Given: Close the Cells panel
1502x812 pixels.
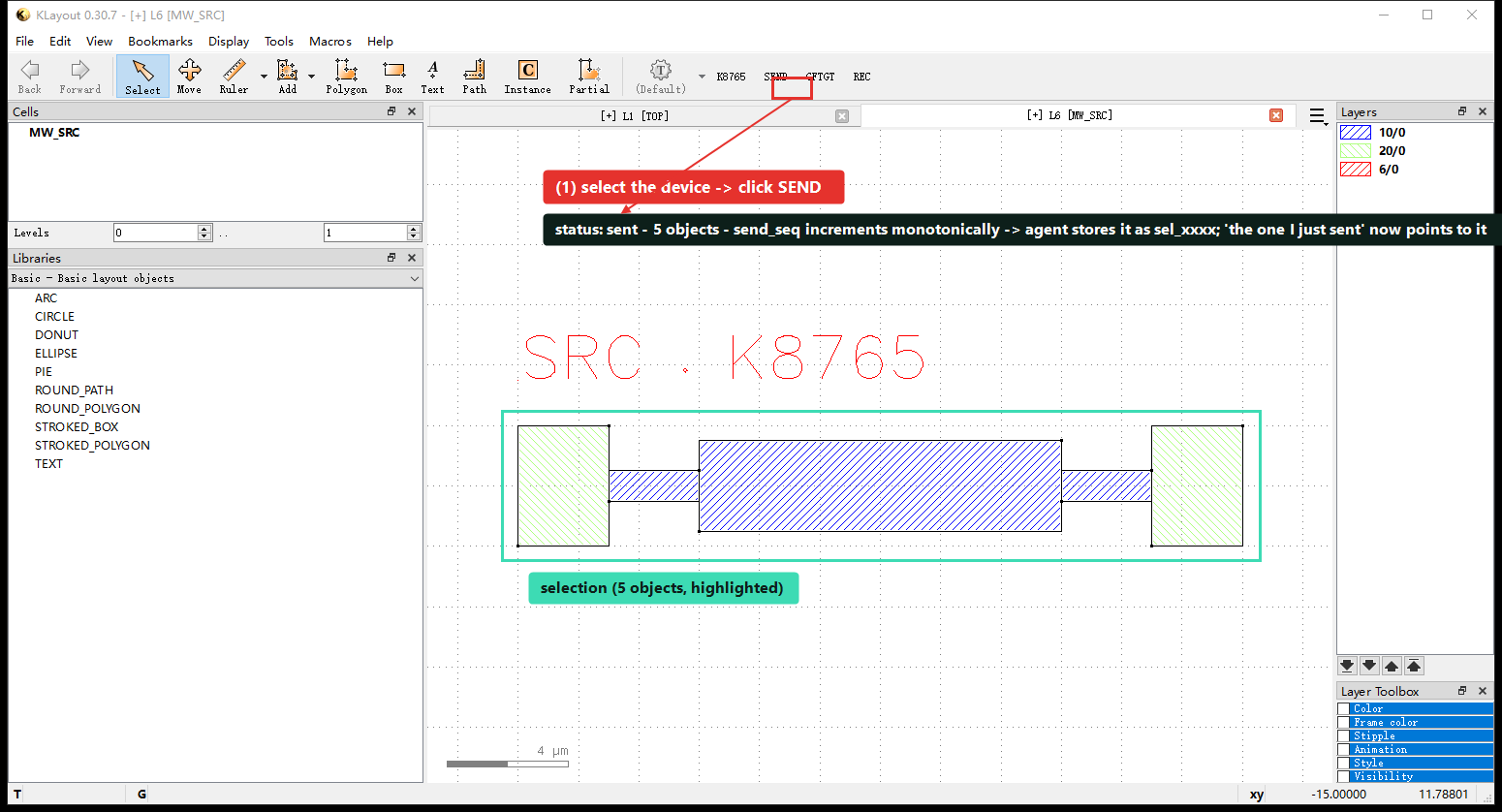Looking at the screenshot, I should click(412, 111).
